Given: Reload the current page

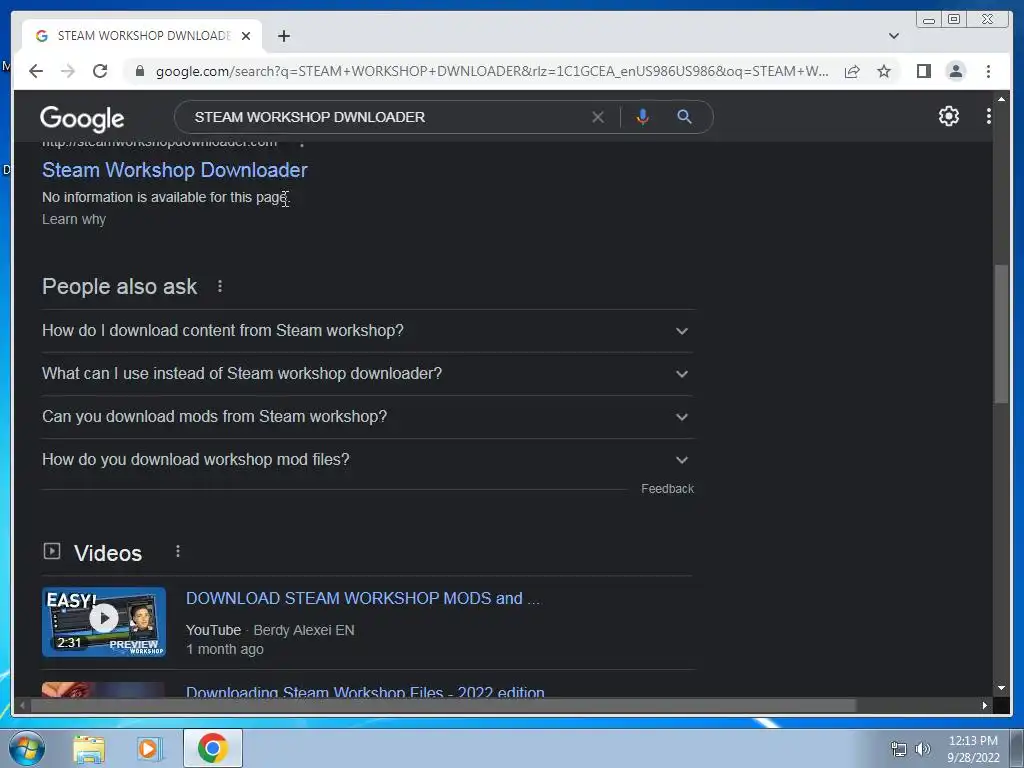Looking at the screenshot, I should click(100, 71).
